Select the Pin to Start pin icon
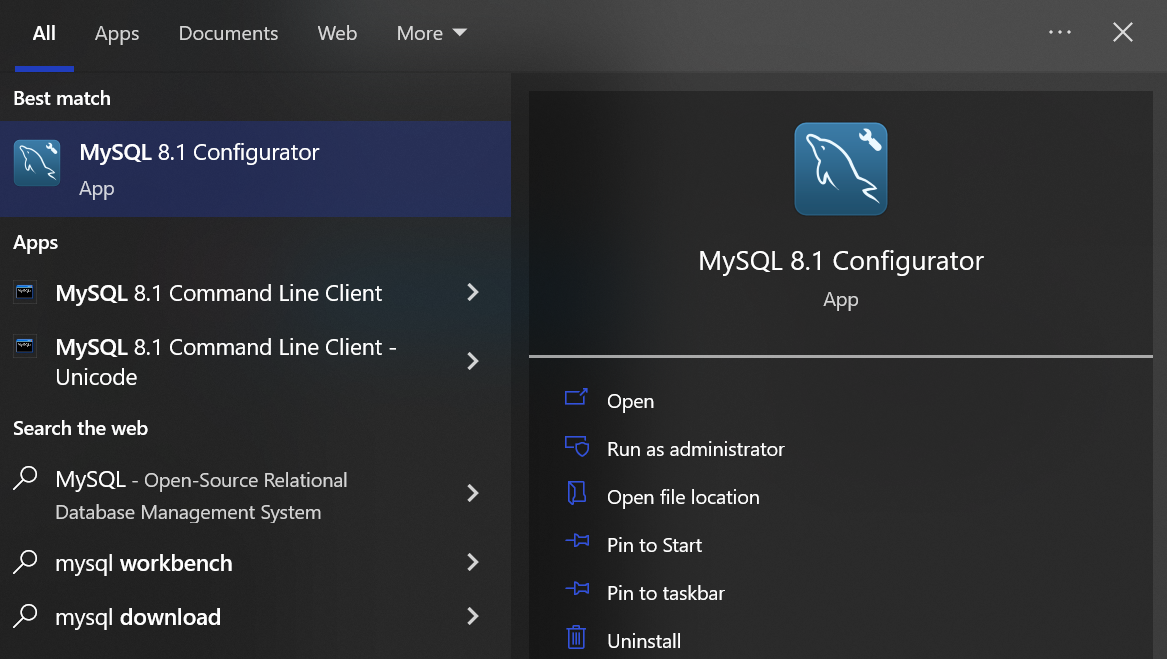This screenshot has height=659, width=1167. point(576,543)
